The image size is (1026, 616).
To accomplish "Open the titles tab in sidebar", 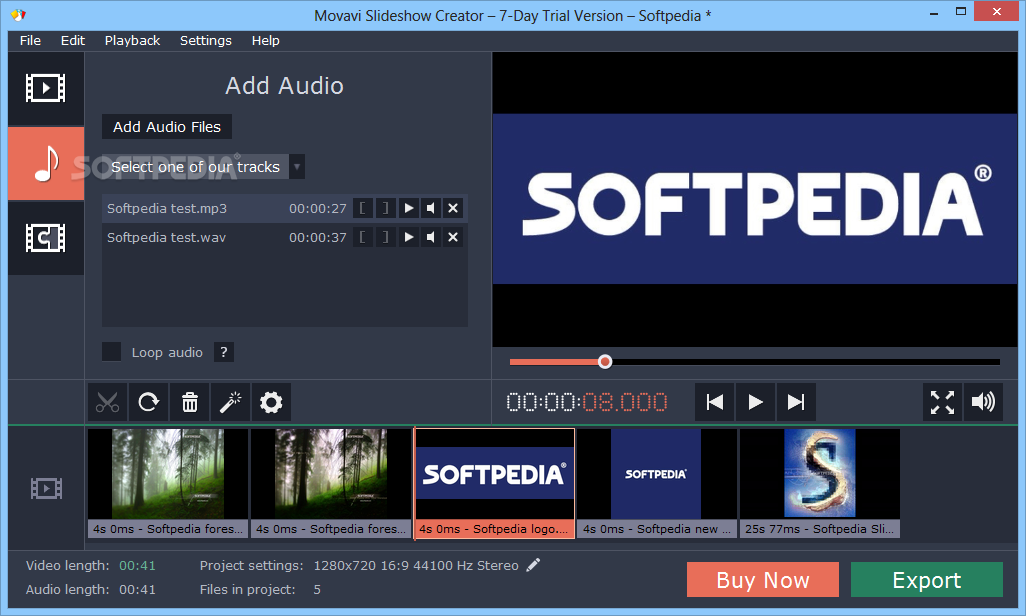I will 46,238.
